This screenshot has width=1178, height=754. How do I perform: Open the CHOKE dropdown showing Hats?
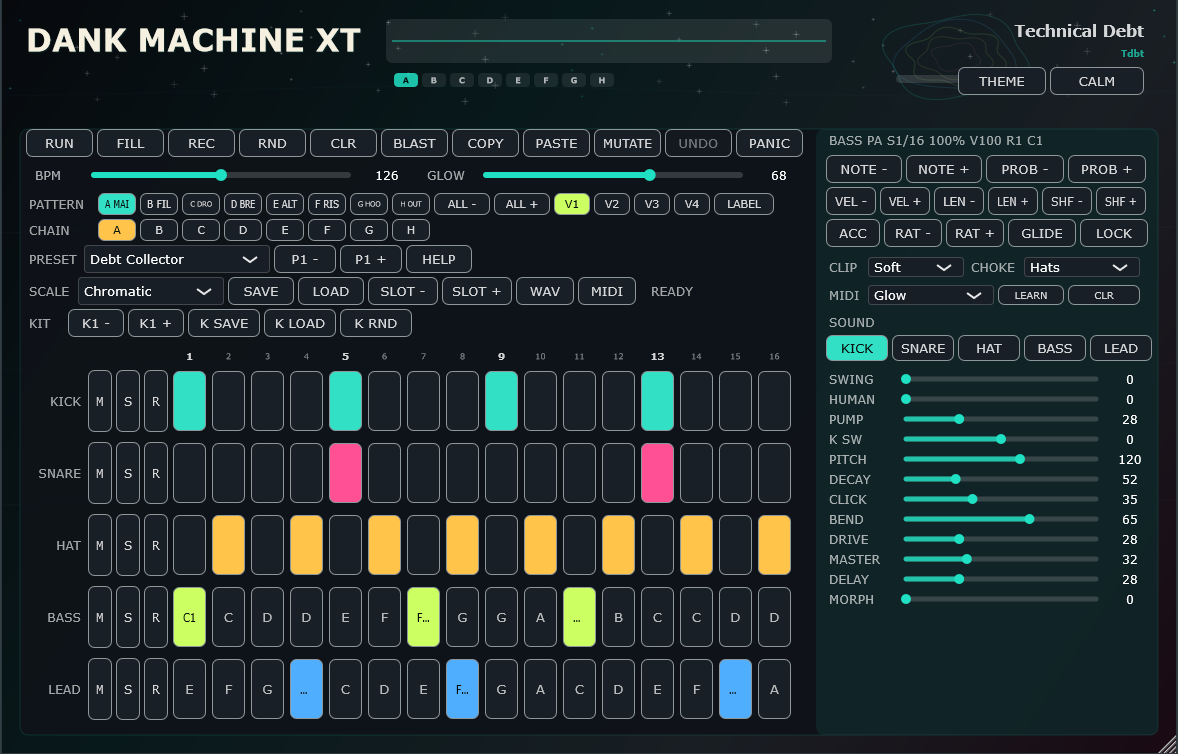(1081, 267)
